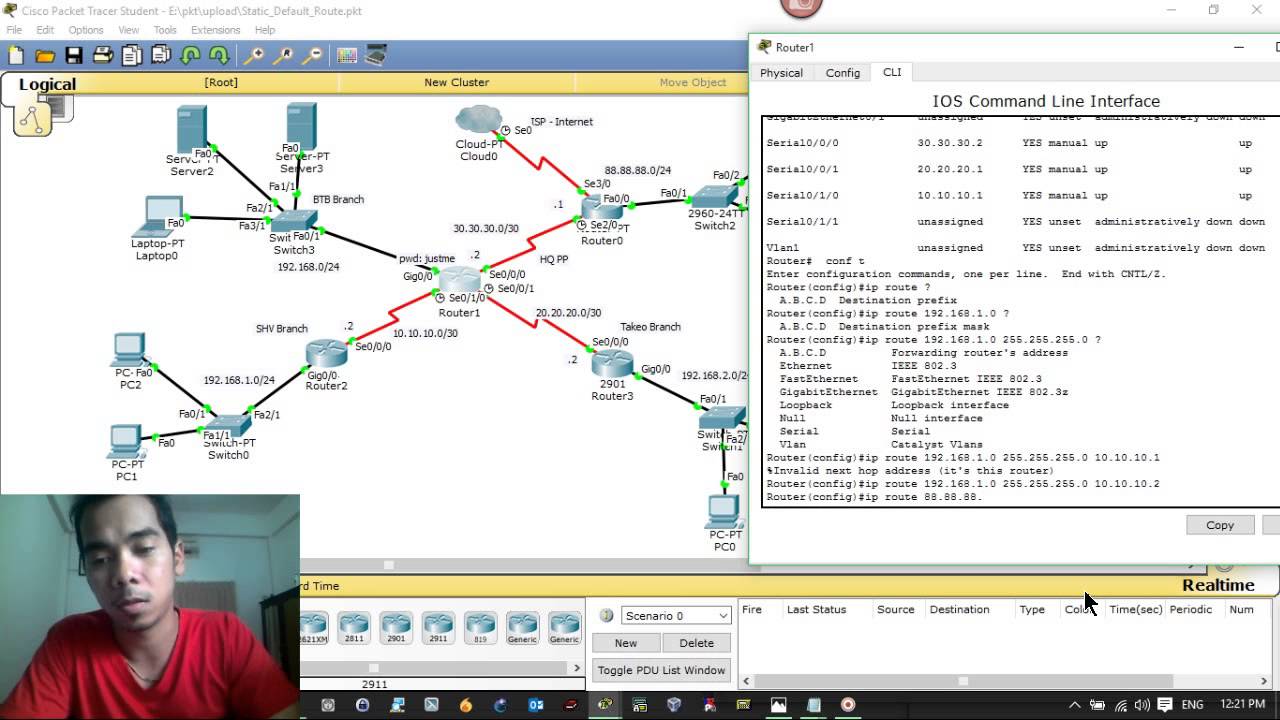Pick the 2901 router model
The width and height of the screenshot is (1280, 720).
396,629
